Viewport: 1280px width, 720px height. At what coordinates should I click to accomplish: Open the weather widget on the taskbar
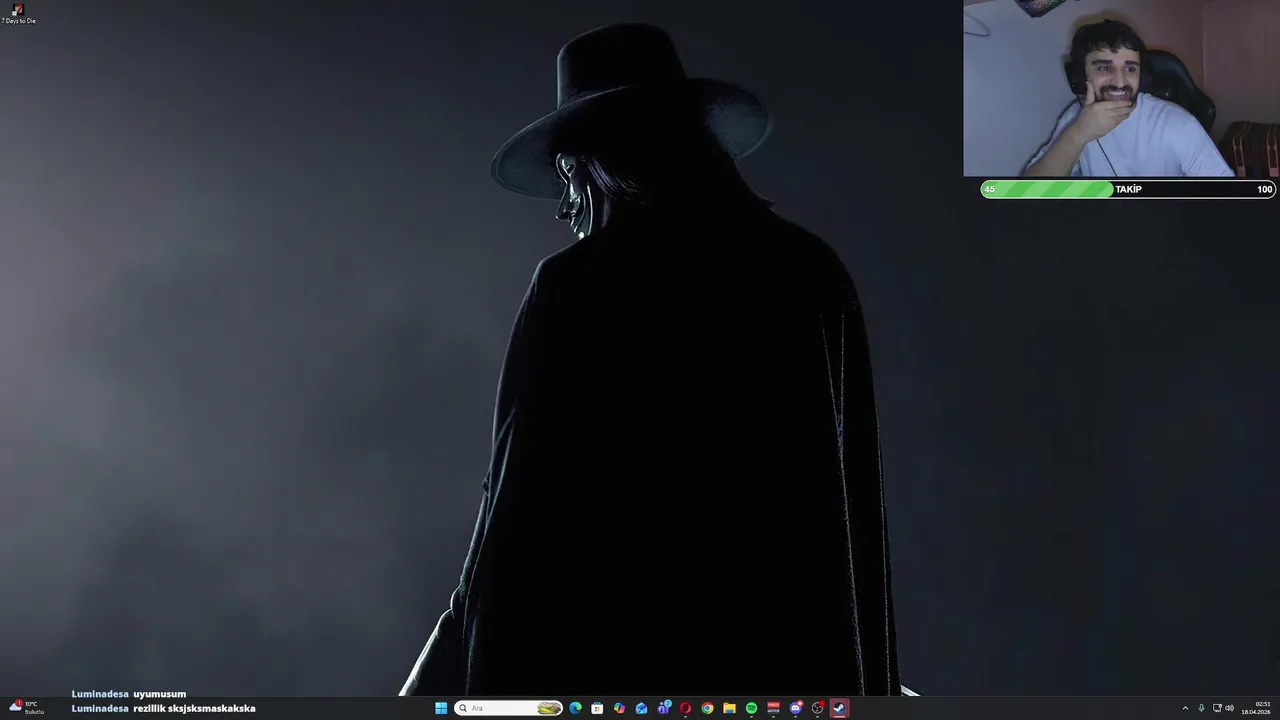25,708
